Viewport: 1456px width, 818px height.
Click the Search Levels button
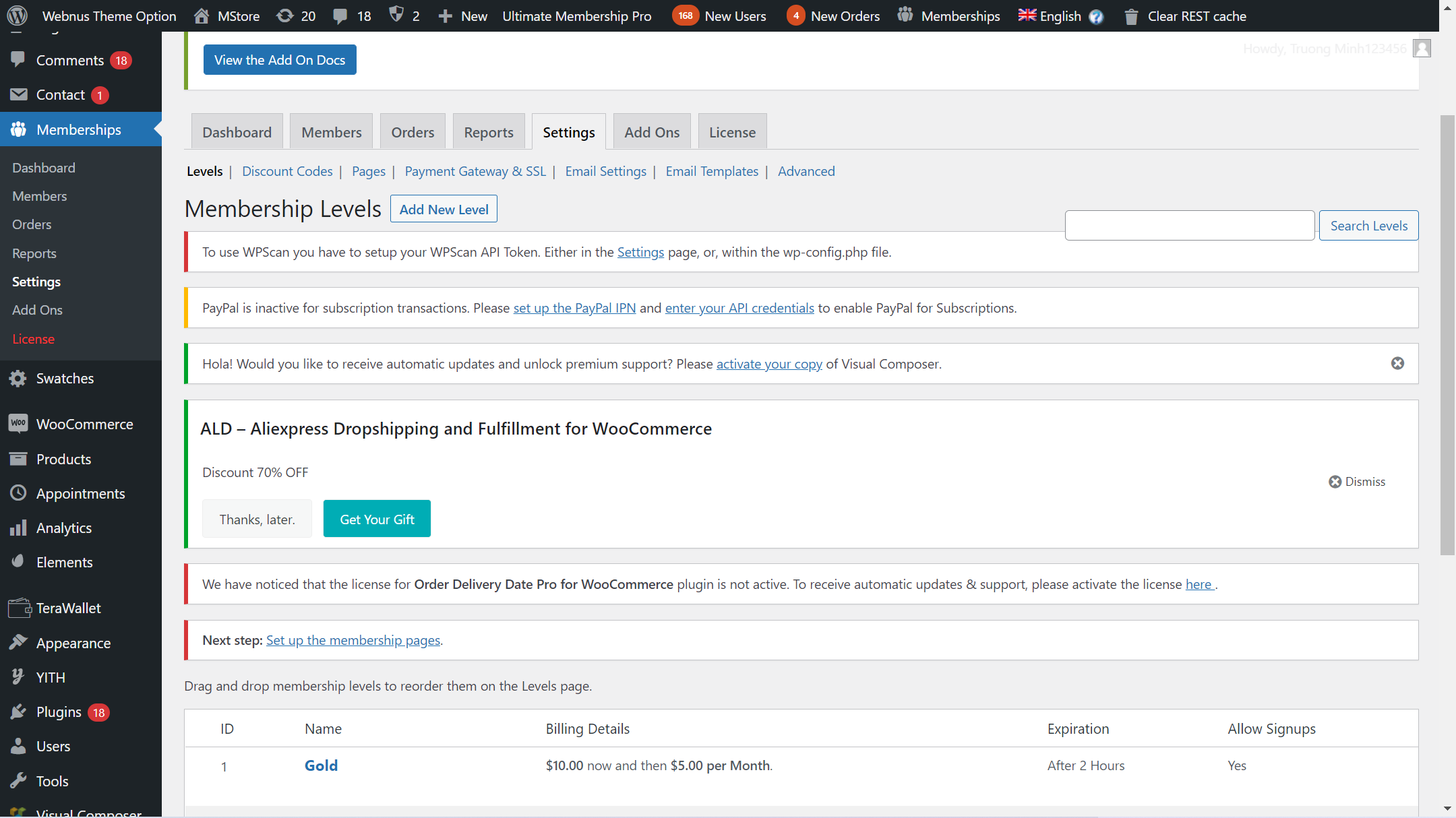(1368, 226)
